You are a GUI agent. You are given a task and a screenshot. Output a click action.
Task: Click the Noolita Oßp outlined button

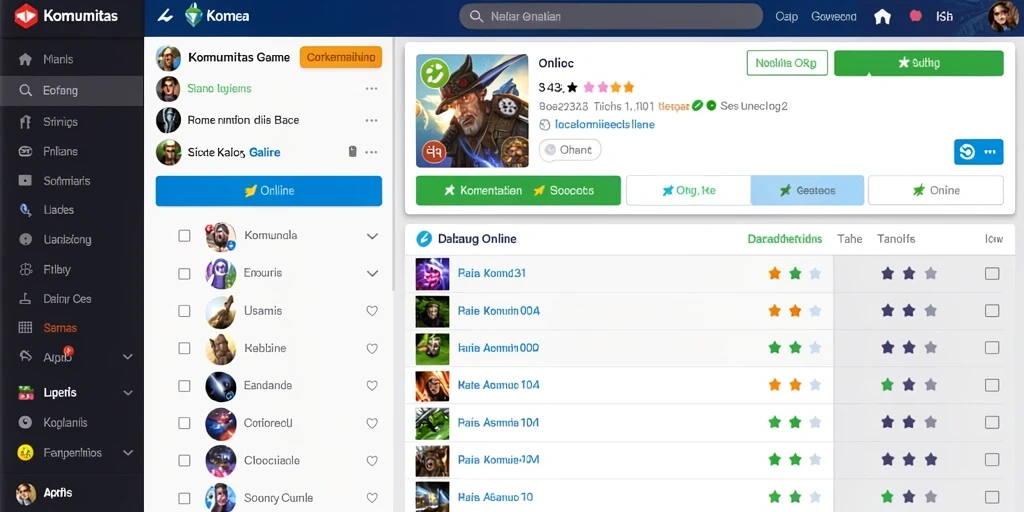click(787, 63)
